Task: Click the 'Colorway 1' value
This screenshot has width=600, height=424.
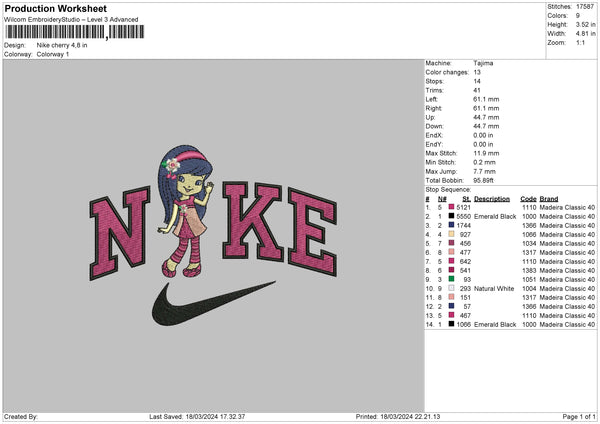Action: click(53, 54)
